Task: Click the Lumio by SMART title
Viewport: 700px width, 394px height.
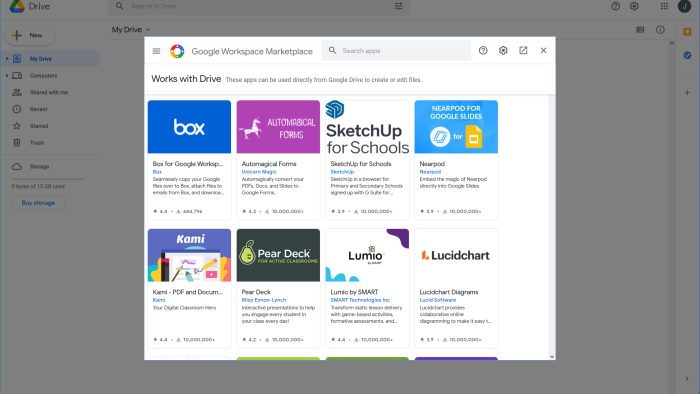Action: pos(354,292)
